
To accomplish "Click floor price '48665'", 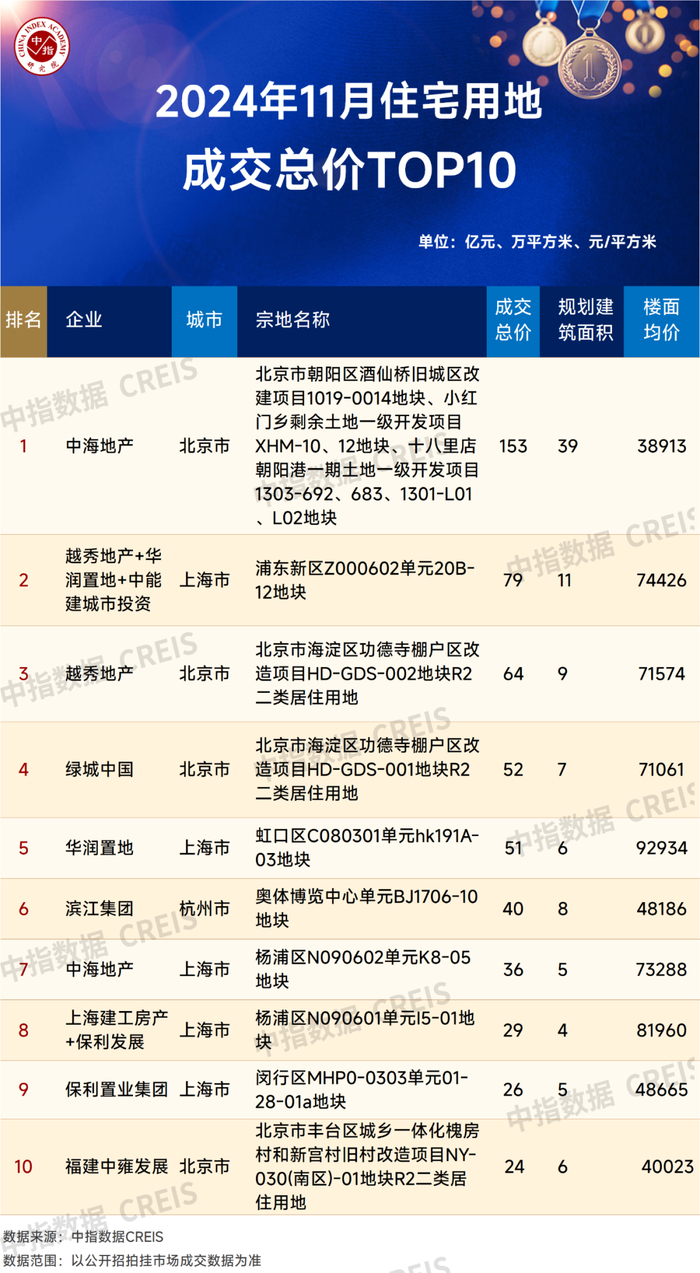I will pos(661,1089).
